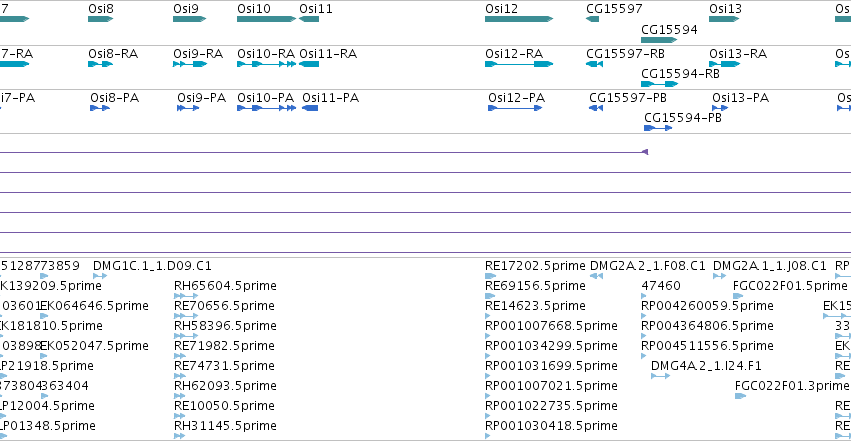Select the Osi9 gene glyph
851x441 pixels.
click(189, 19)
